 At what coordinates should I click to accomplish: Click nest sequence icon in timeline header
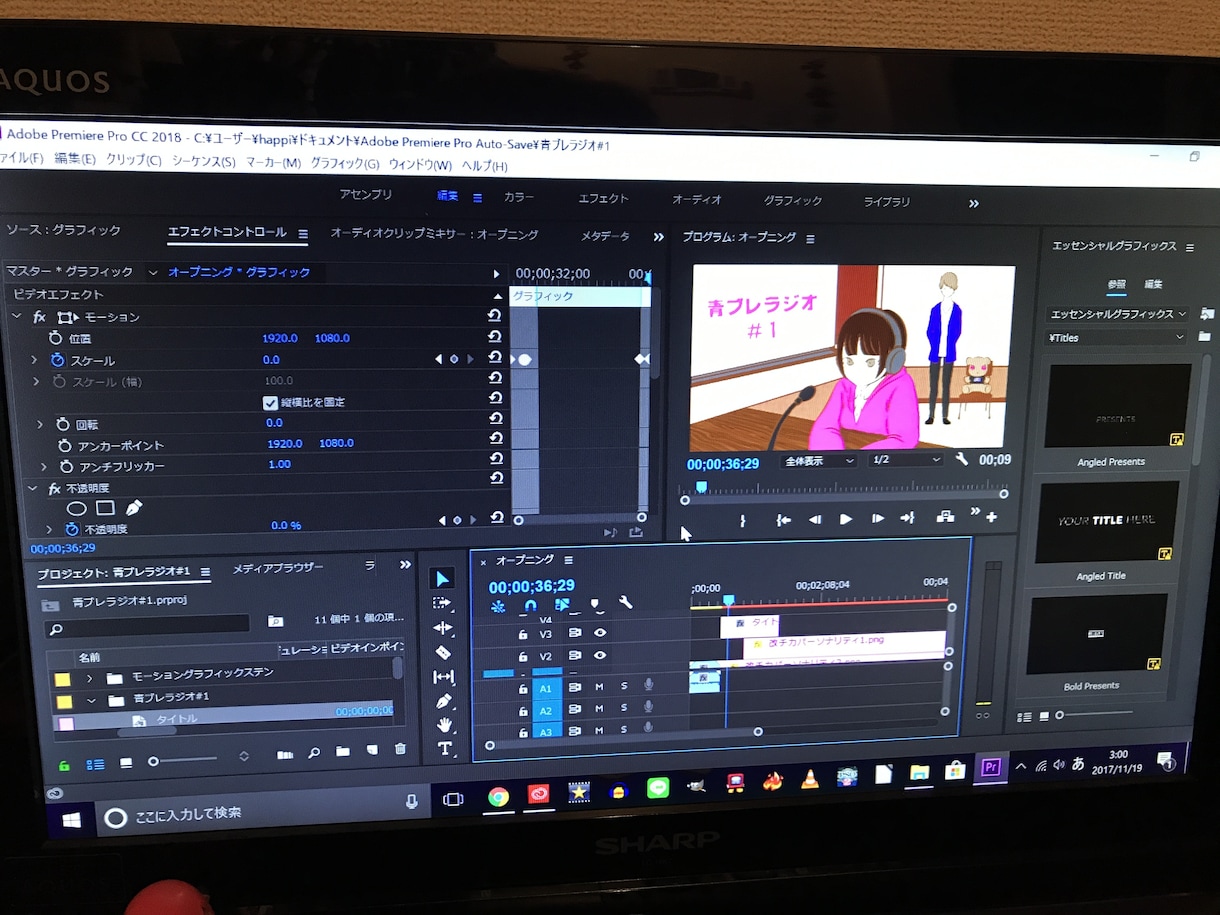click(498, 606)
